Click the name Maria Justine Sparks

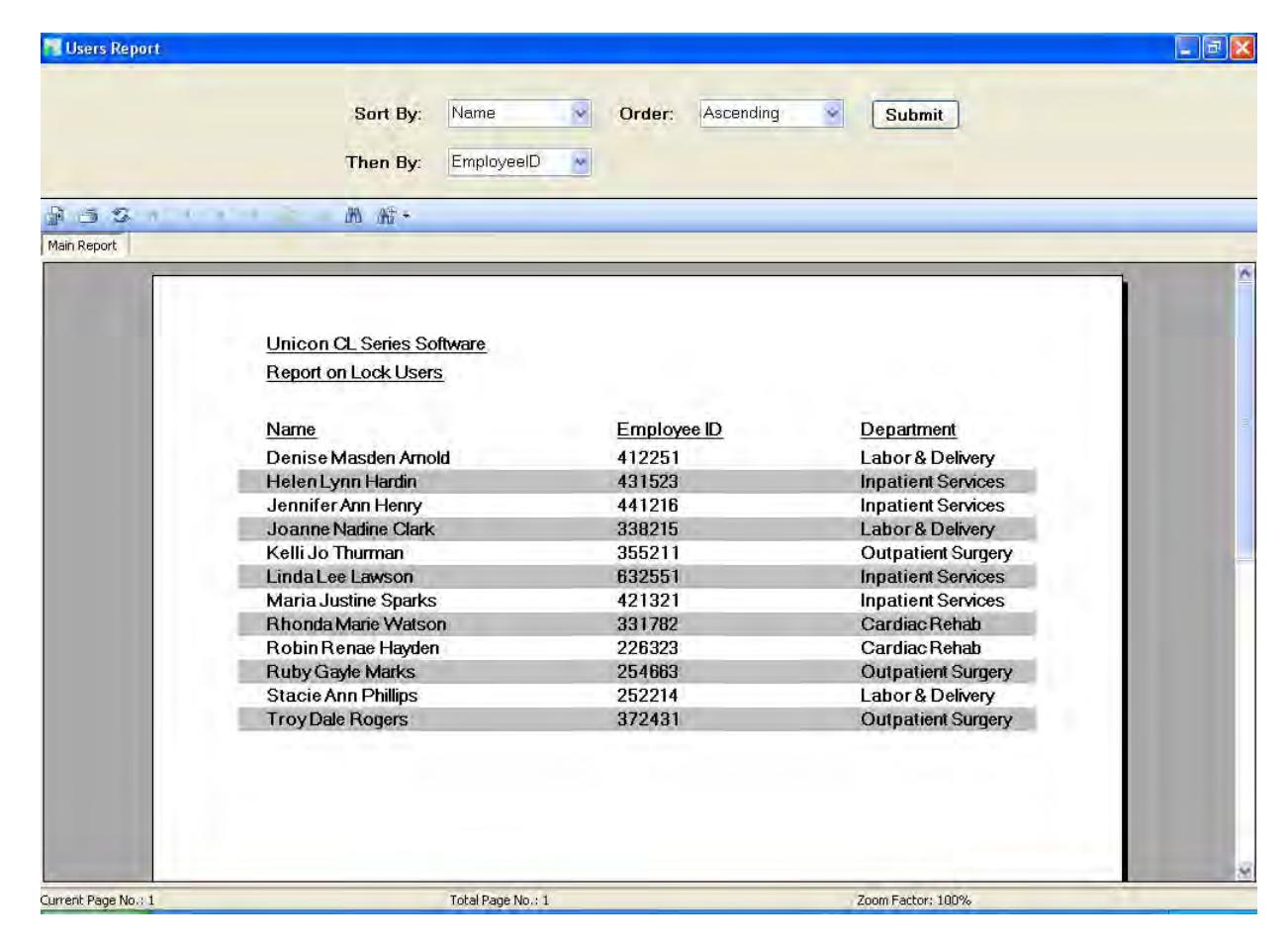351,600
